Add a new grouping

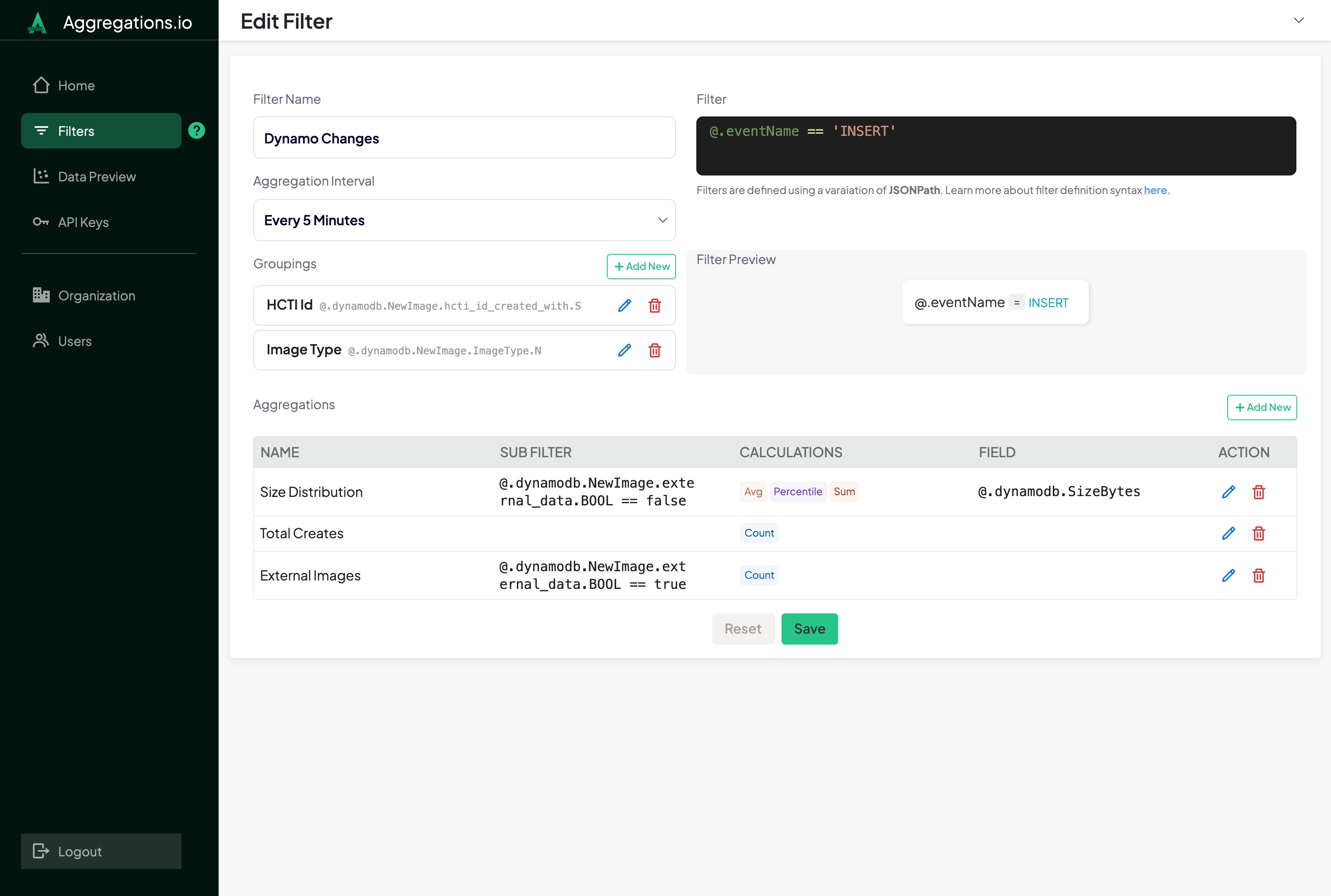coord(641,266)
